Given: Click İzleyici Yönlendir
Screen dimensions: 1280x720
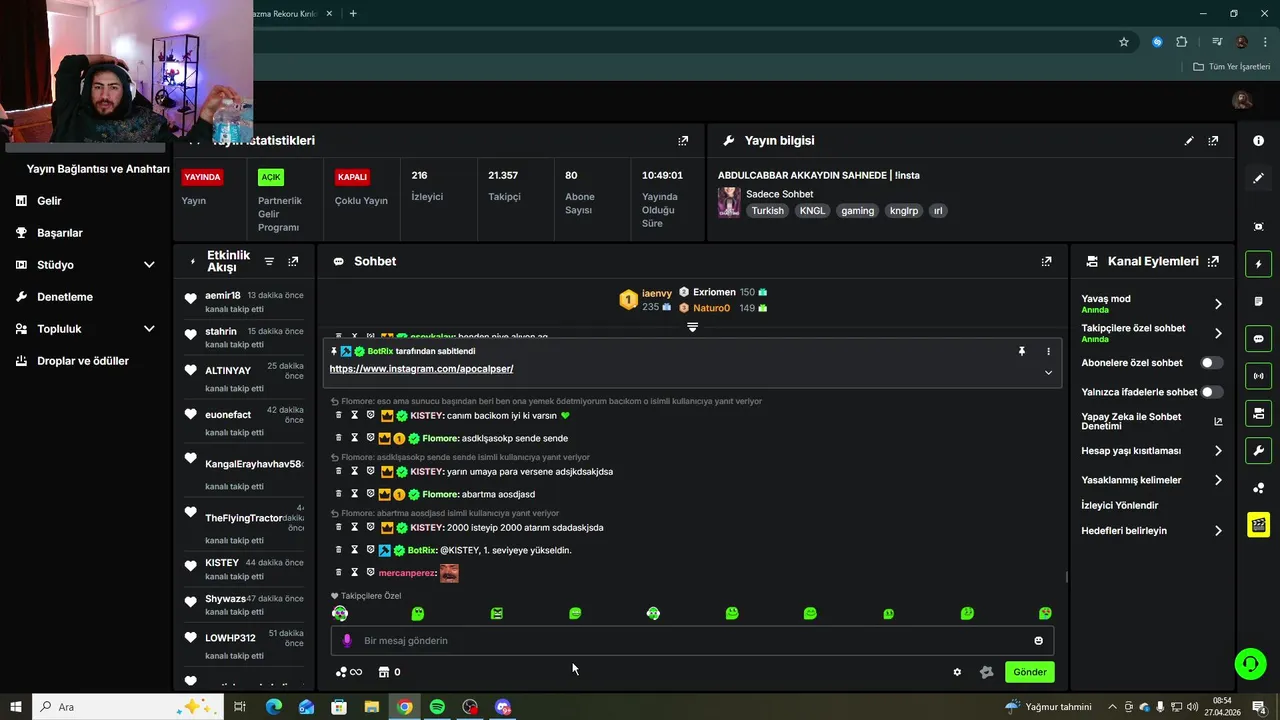Looking at the screenshot, I should pyautogui.click(x=1120, y=506).
